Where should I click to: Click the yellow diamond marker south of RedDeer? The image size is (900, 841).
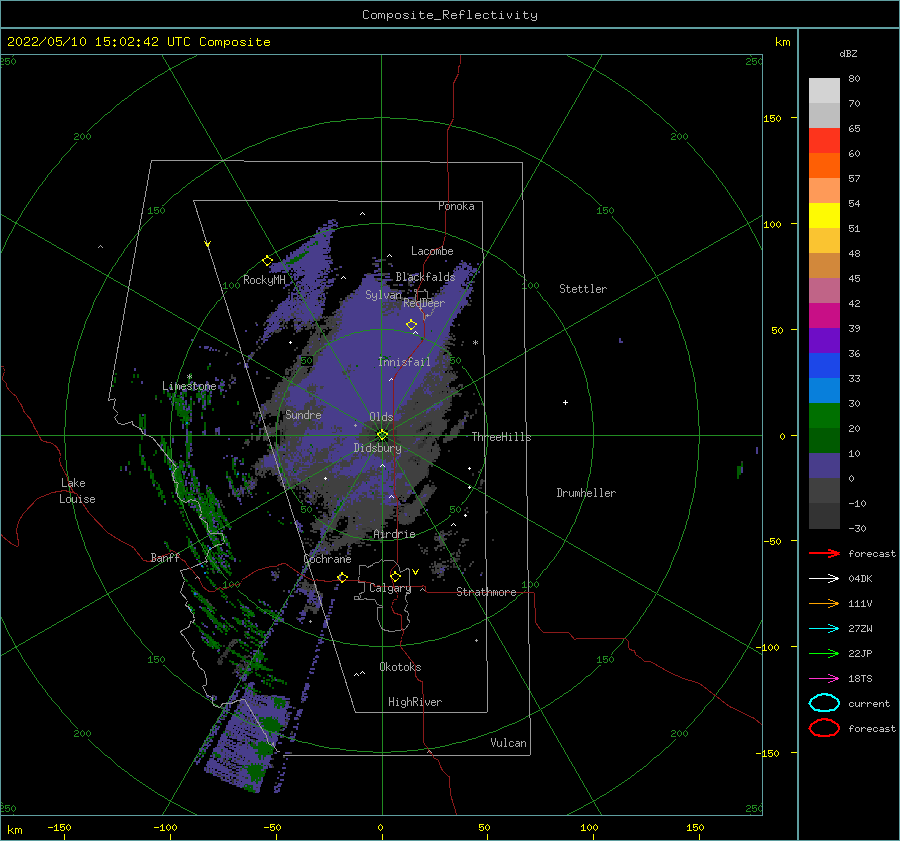tap(412, 325)
